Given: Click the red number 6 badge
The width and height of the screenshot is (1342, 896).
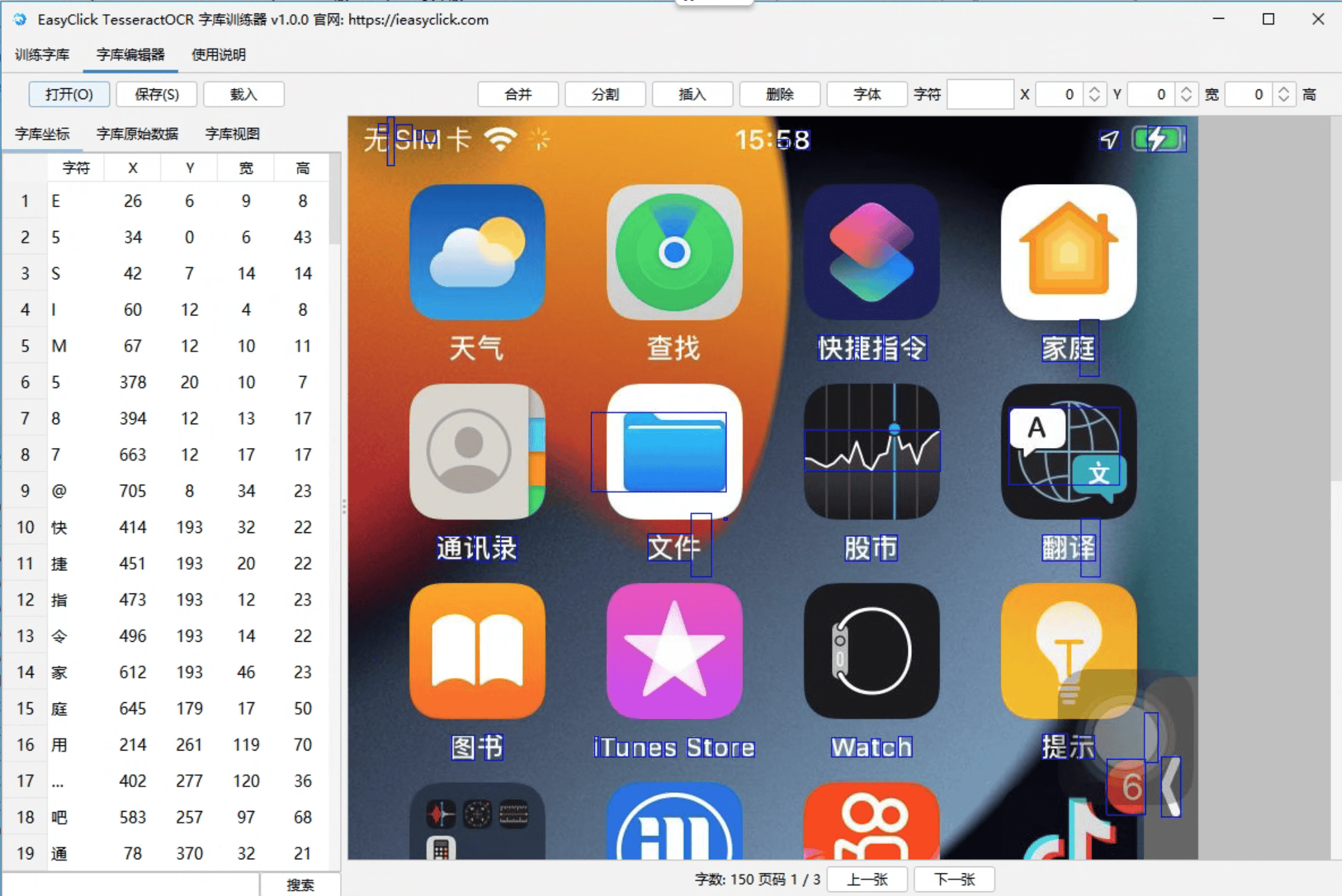Looking at the screenshot, I should point(1127,787).
